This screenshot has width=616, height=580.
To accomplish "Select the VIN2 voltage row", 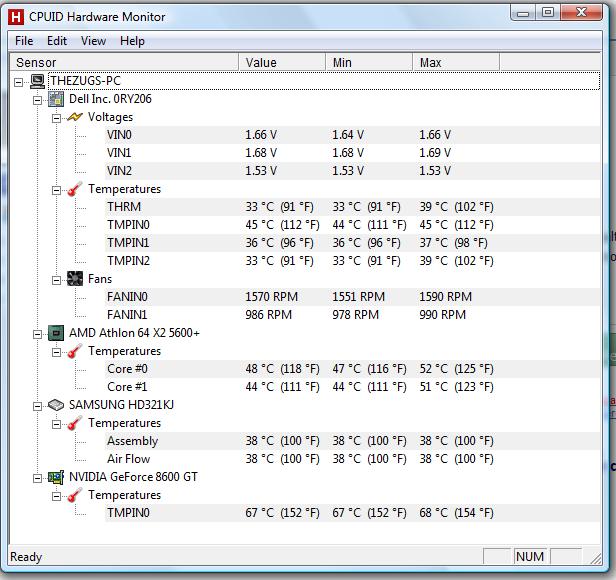I will (352, 171).
